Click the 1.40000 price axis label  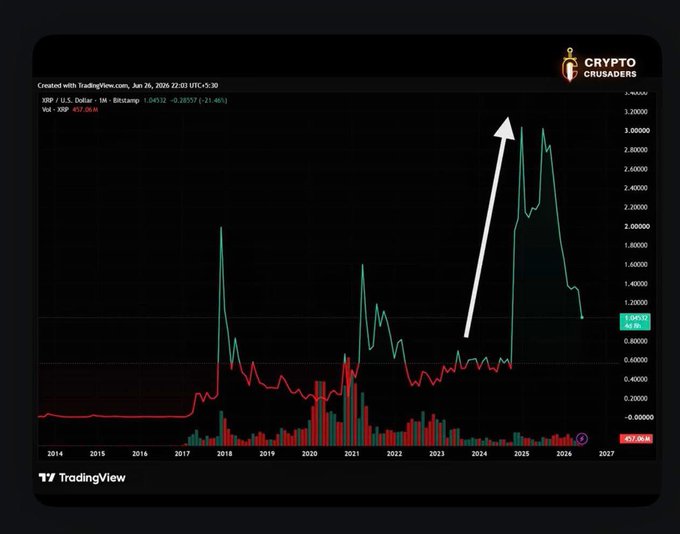click(637, 284)
